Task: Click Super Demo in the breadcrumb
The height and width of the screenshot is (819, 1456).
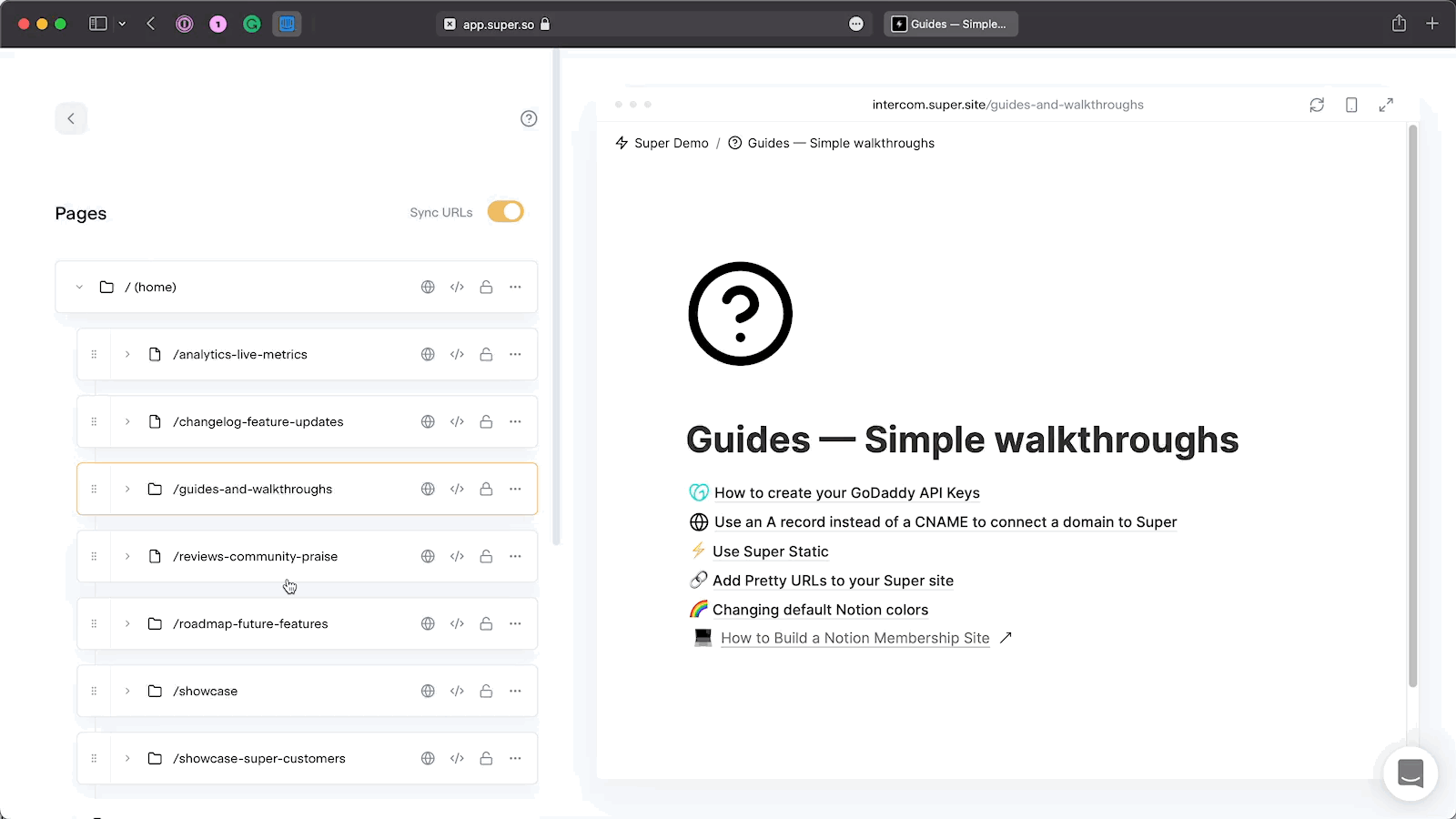Action: [671, 144]
